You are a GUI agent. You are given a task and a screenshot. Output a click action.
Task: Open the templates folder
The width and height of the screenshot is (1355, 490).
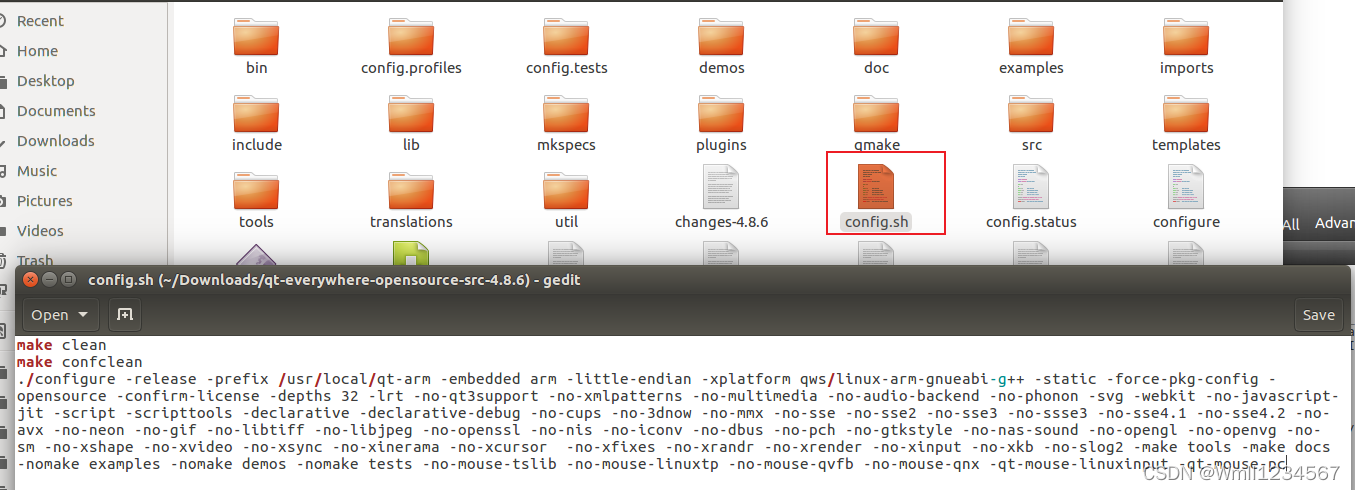(x=1186, y=122)
